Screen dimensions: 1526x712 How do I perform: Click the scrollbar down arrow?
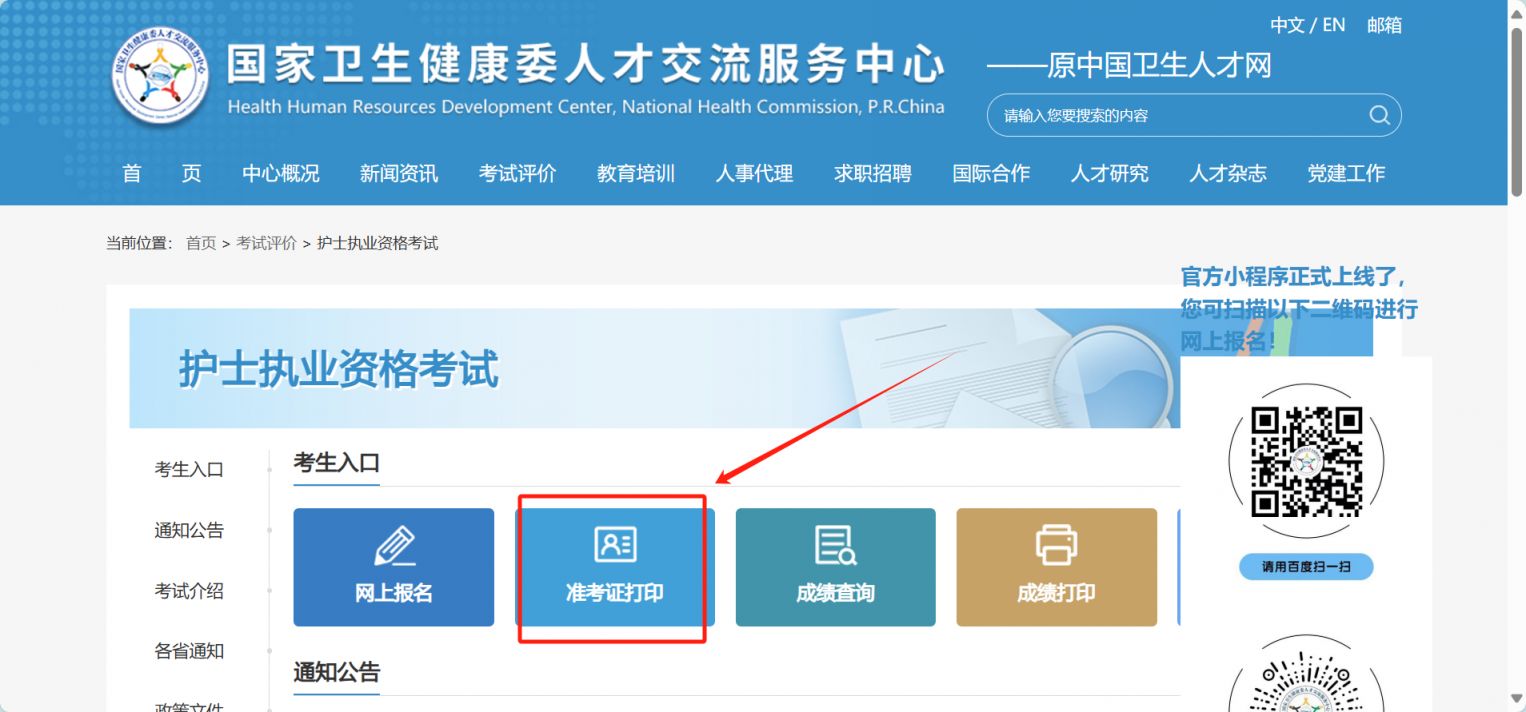point(1516,700)
